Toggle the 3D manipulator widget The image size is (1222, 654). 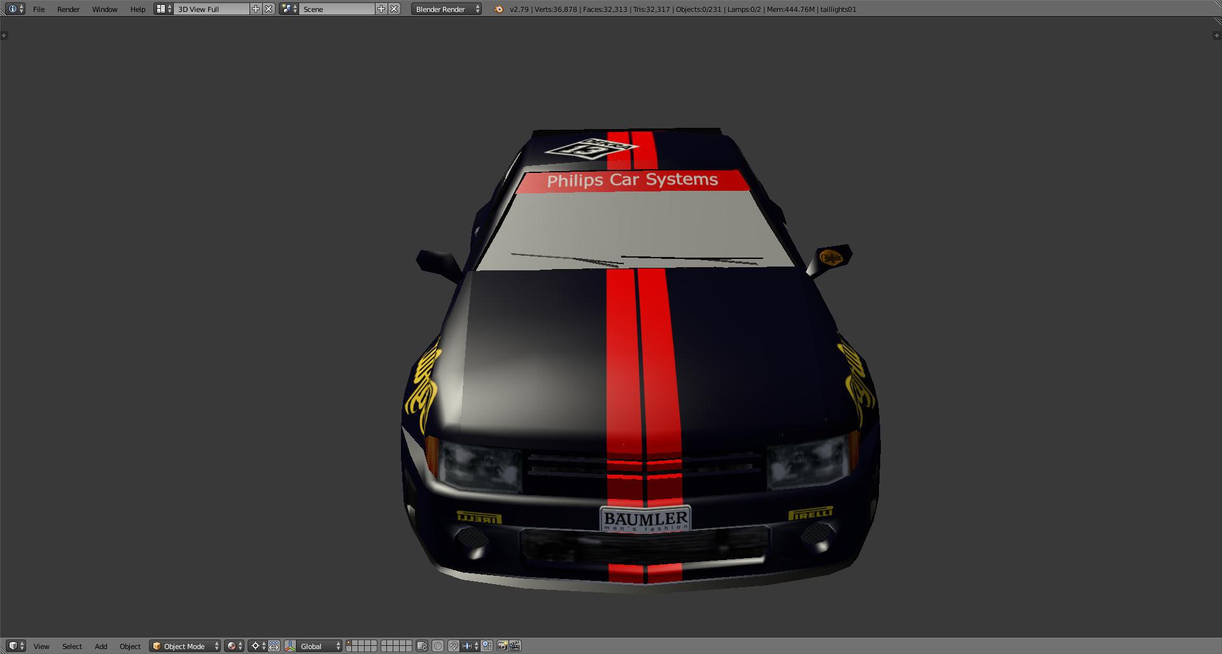pyautogui.click(x=290, y=646)
